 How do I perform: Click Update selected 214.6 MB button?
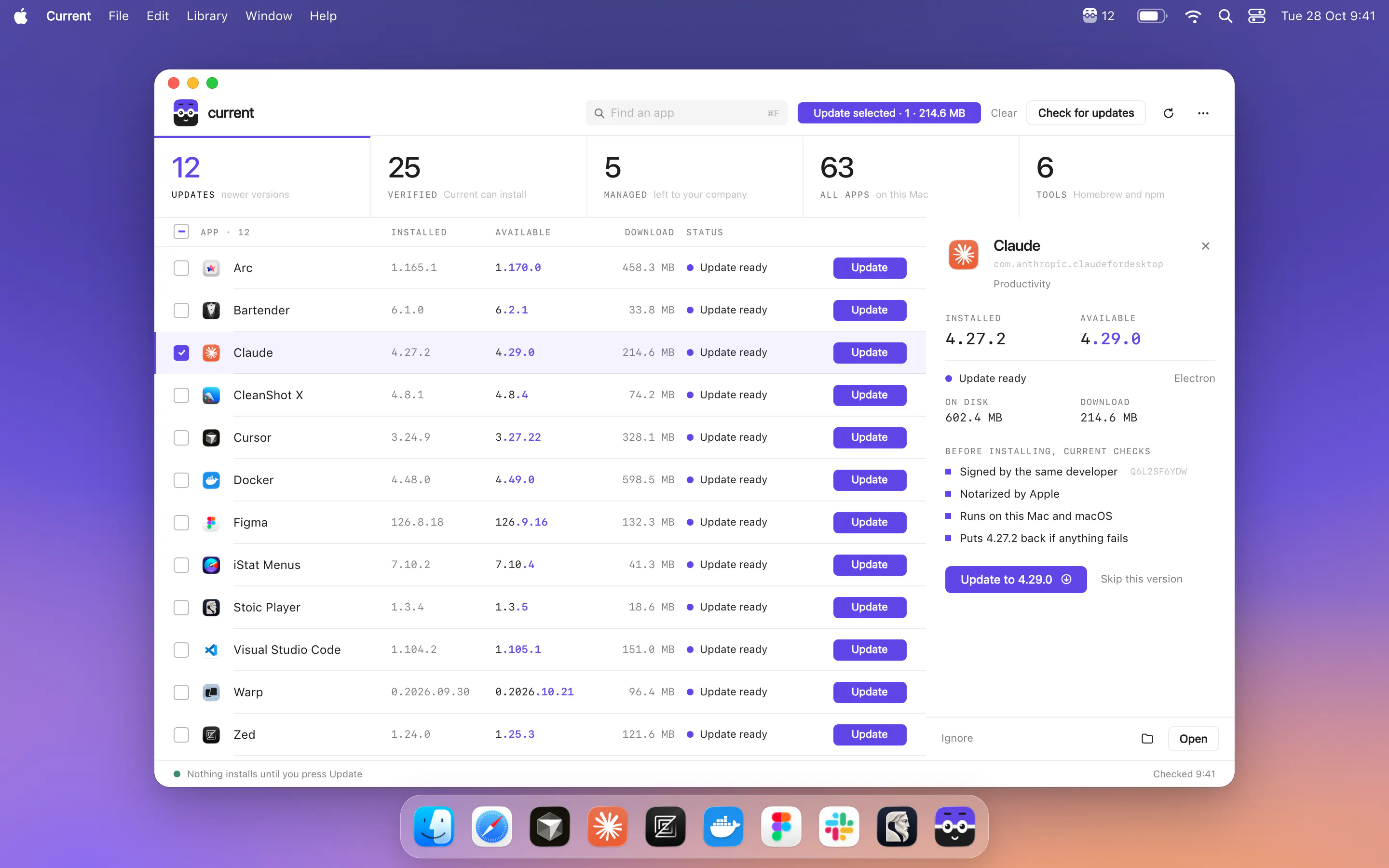click(889, 113)
